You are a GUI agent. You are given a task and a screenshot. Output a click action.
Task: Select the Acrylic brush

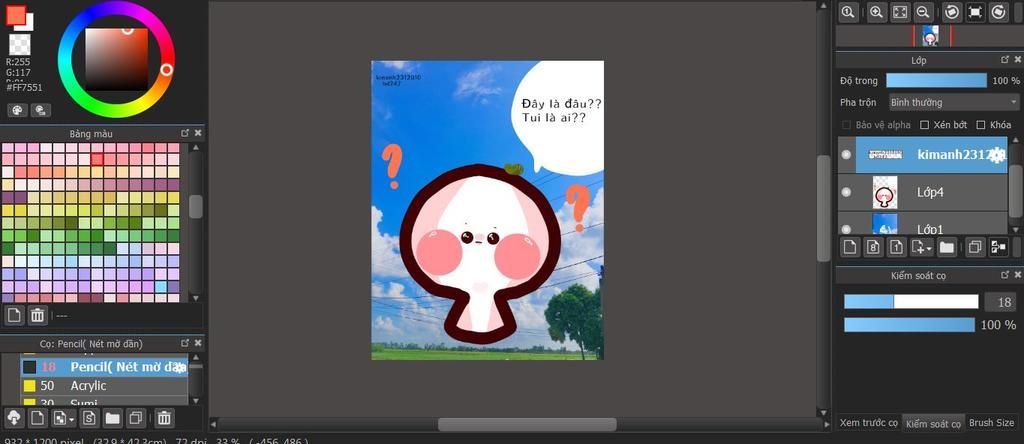click(x=104, y=386)
